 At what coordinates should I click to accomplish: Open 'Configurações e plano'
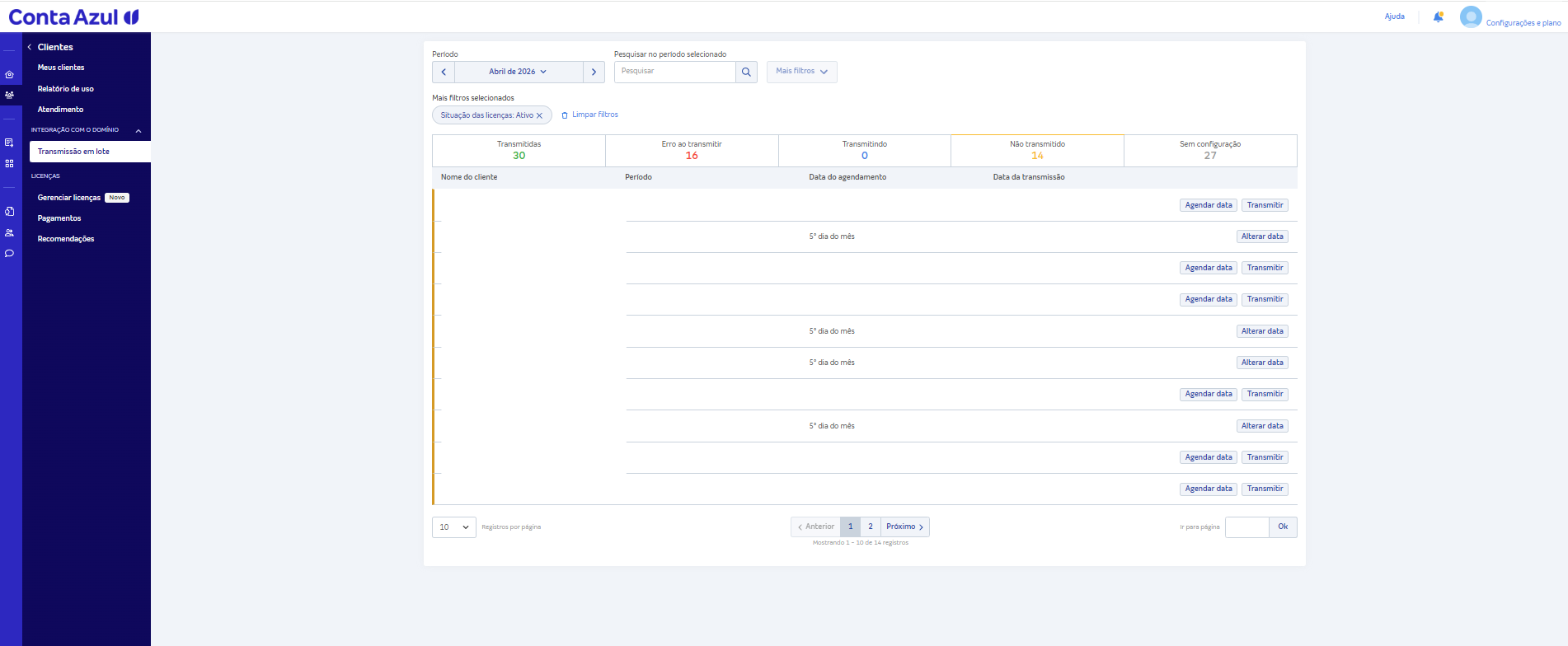pyautogui.click(x=1523, y=23)
